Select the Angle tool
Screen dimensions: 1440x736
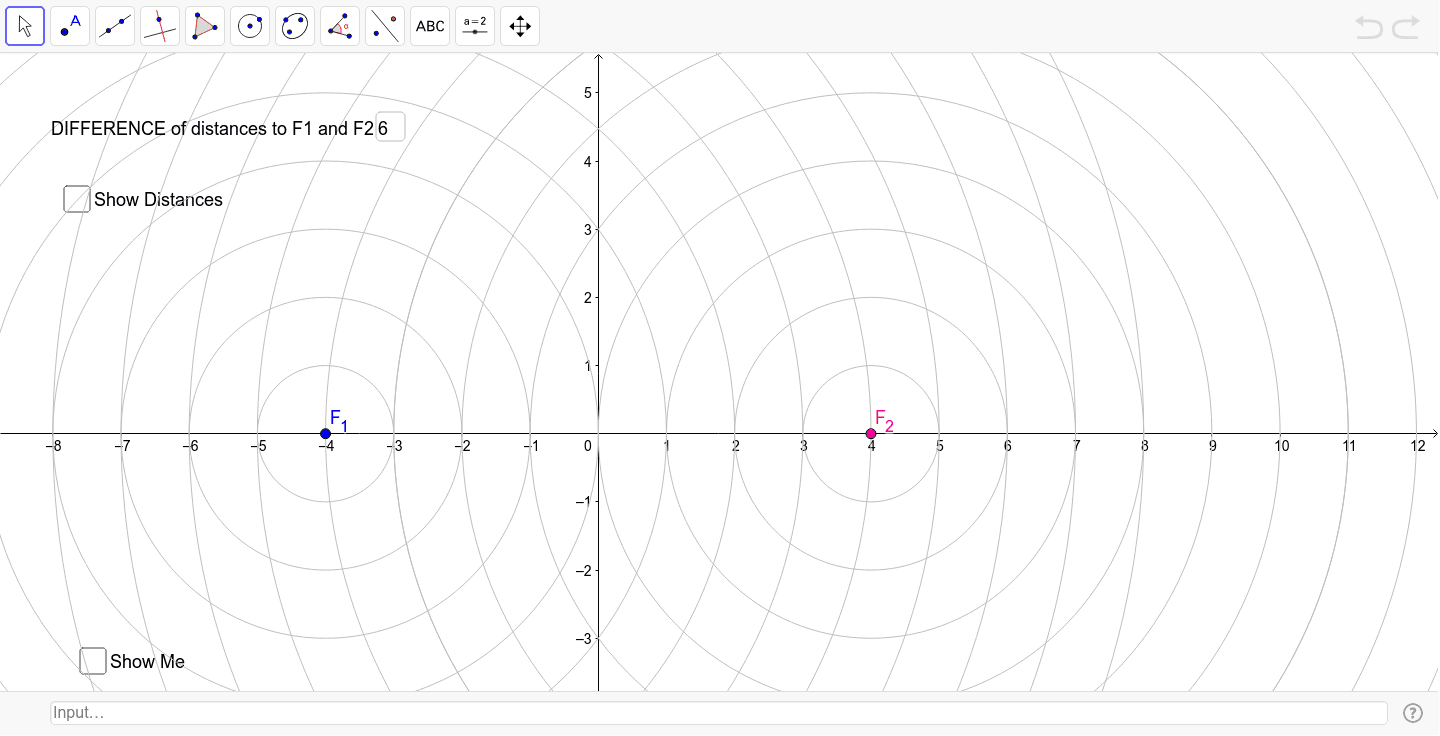[340, 26]
